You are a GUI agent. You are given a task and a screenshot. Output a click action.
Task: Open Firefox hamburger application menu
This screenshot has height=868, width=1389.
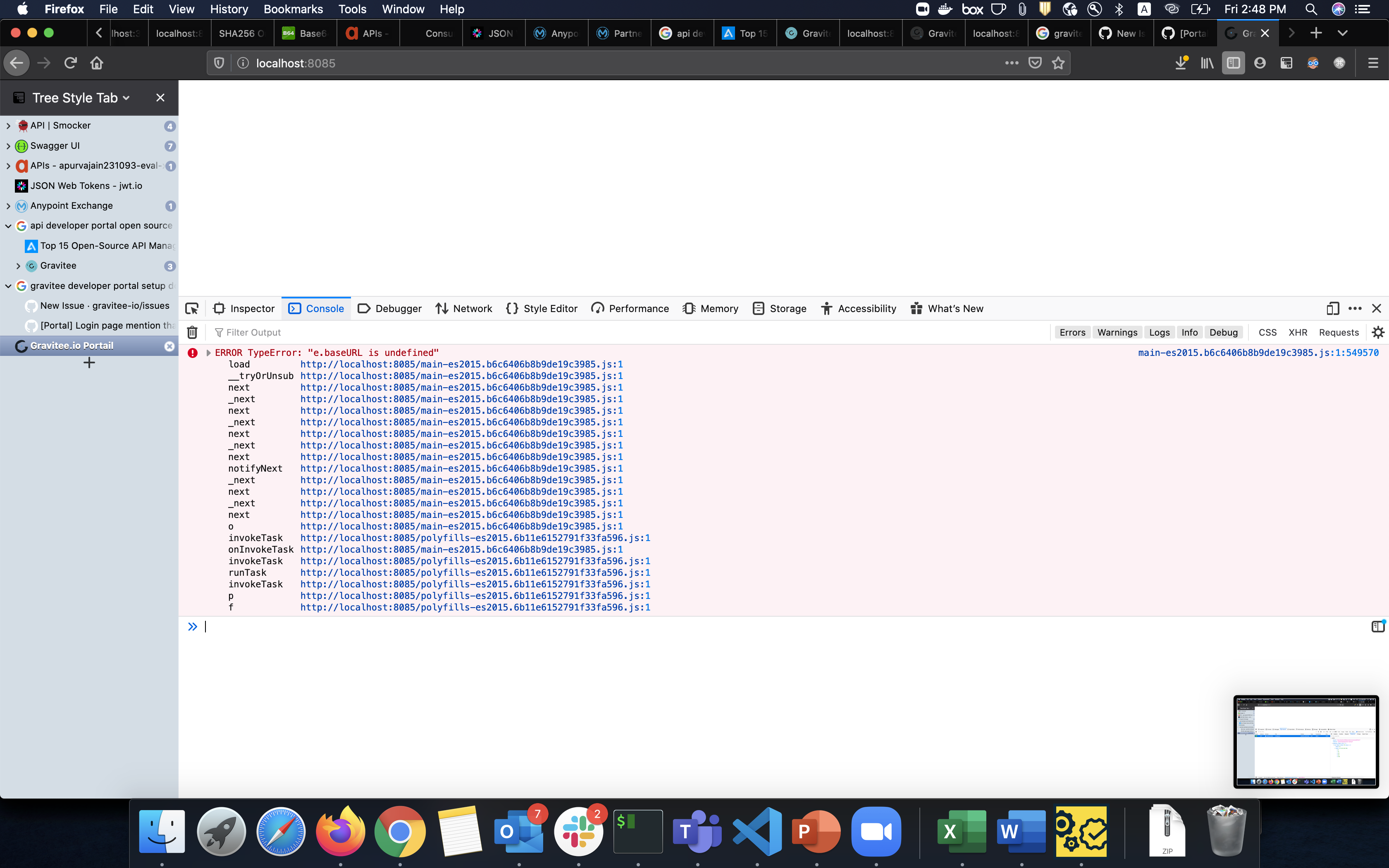pos(1373,63)
